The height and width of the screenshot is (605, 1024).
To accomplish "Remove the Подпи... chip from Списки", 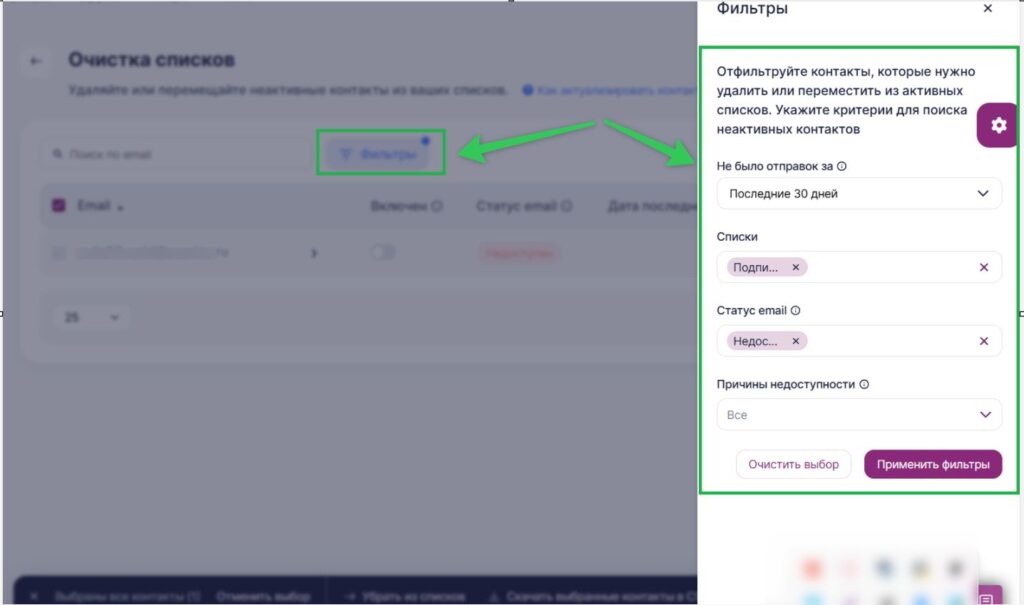I will click(795, 267).
